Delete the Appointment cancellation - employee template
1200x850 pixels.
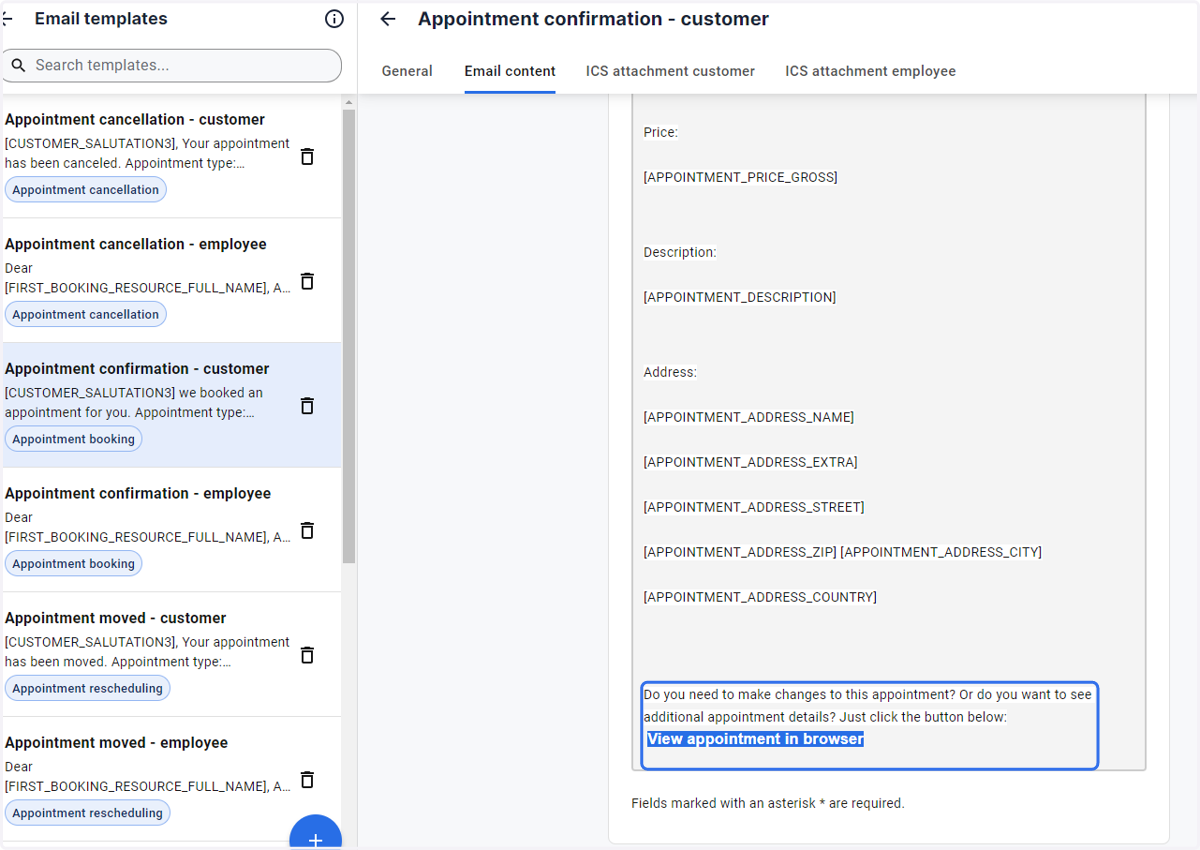308,281
